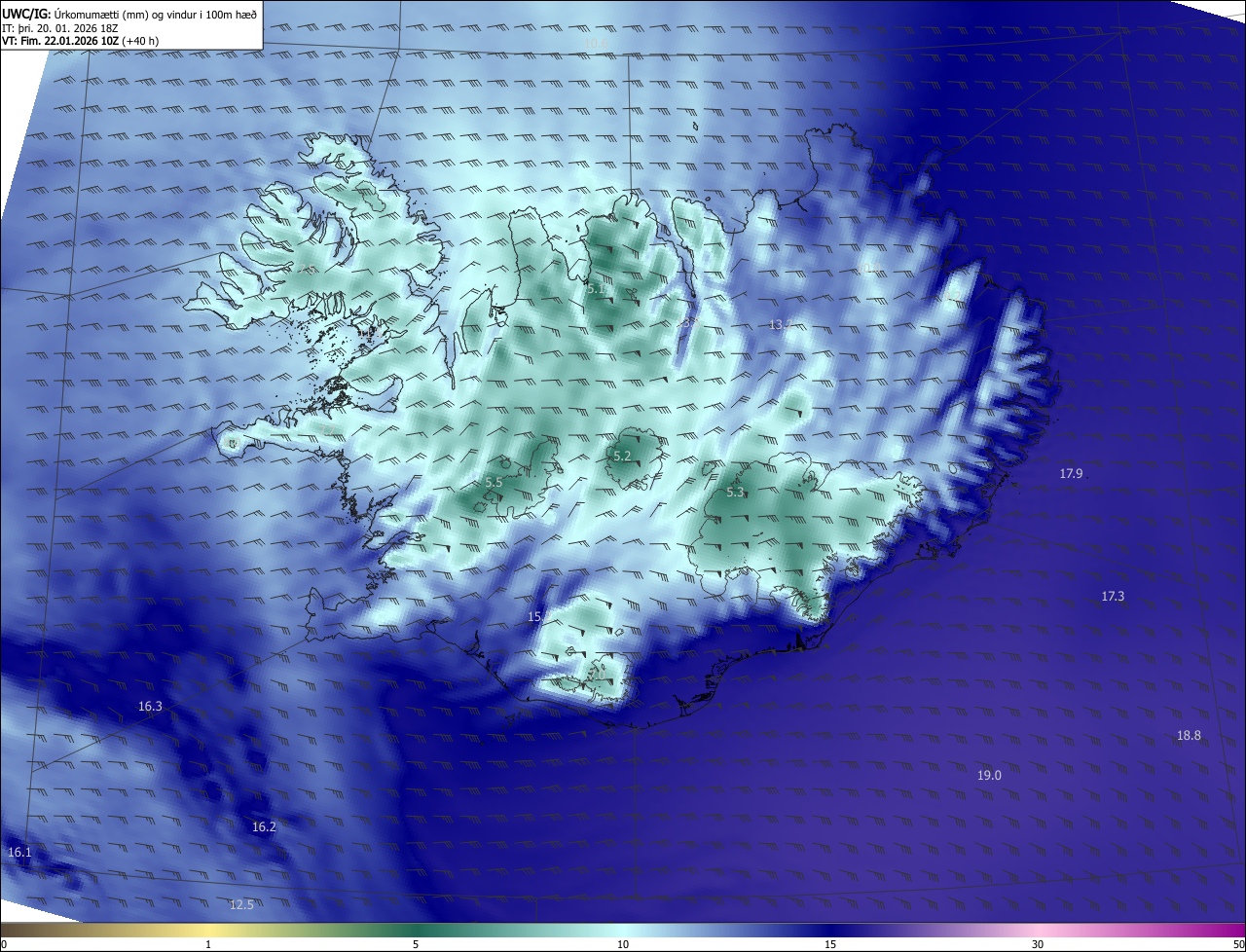
Task: Click the colorbar tick label 30
Action: [x=1038, y=944]
